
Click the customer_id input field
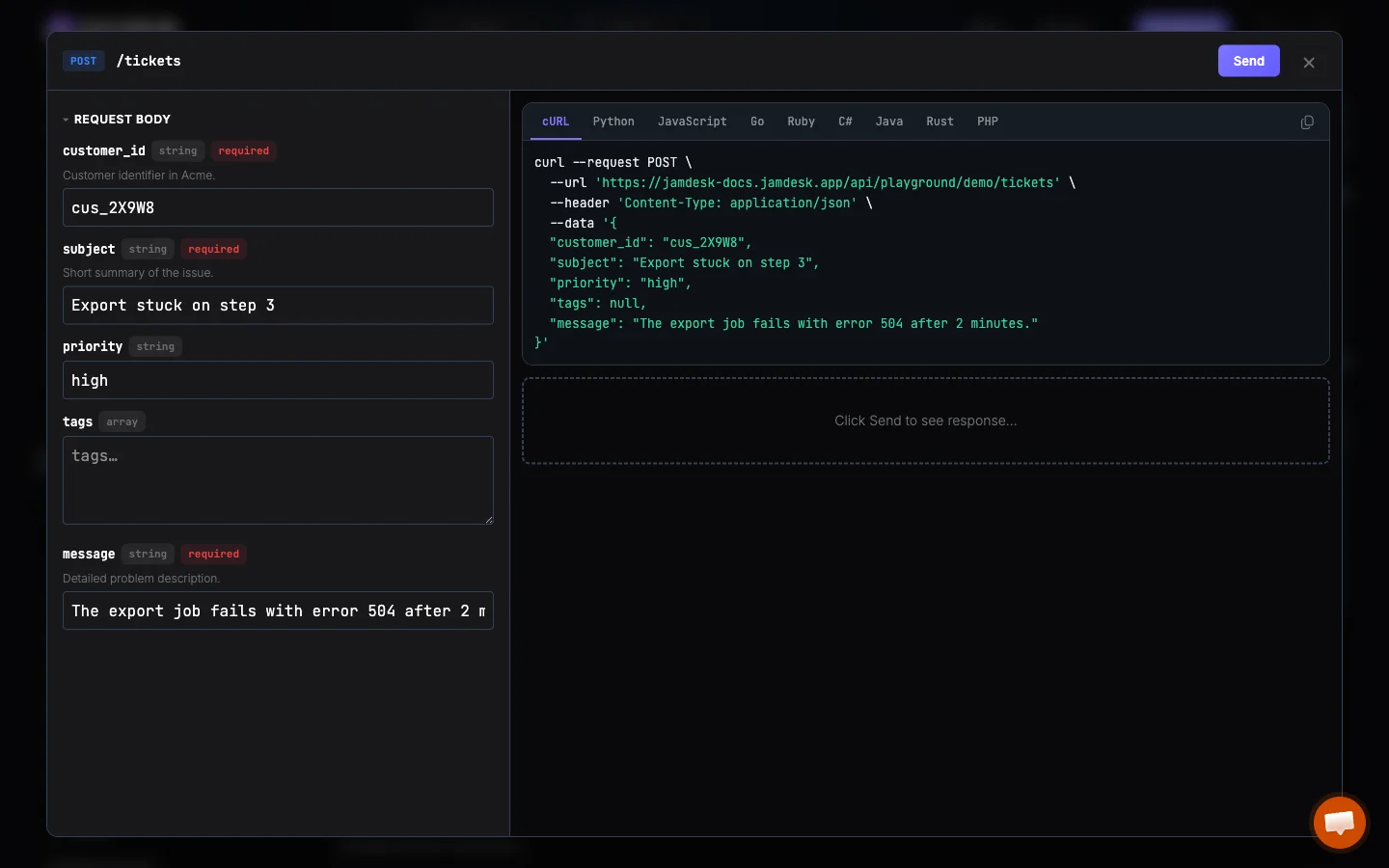(x=278, y=207)
